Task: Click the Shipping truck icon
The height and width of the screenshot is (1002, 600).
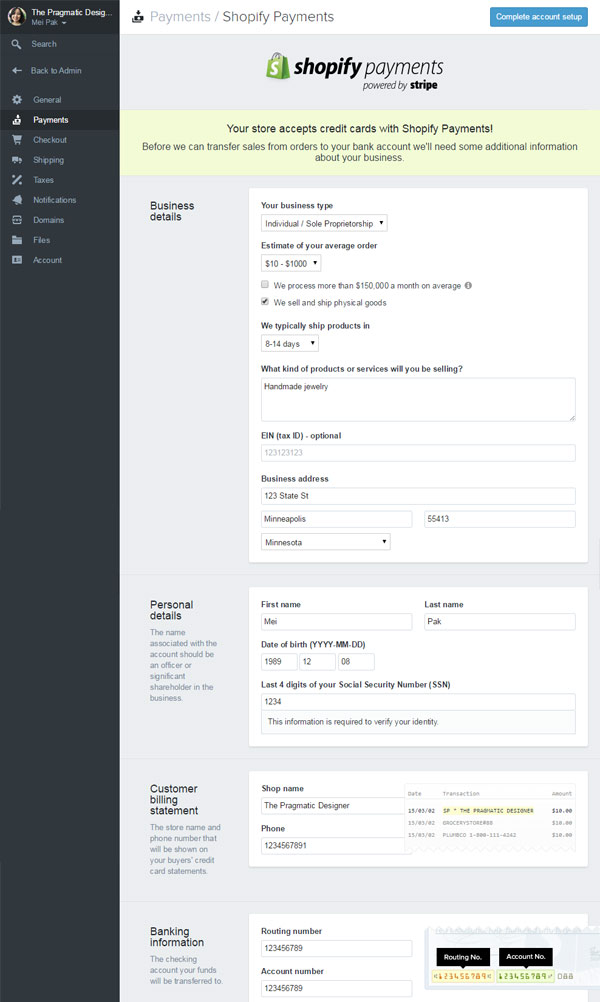Action: click(17, 160)
